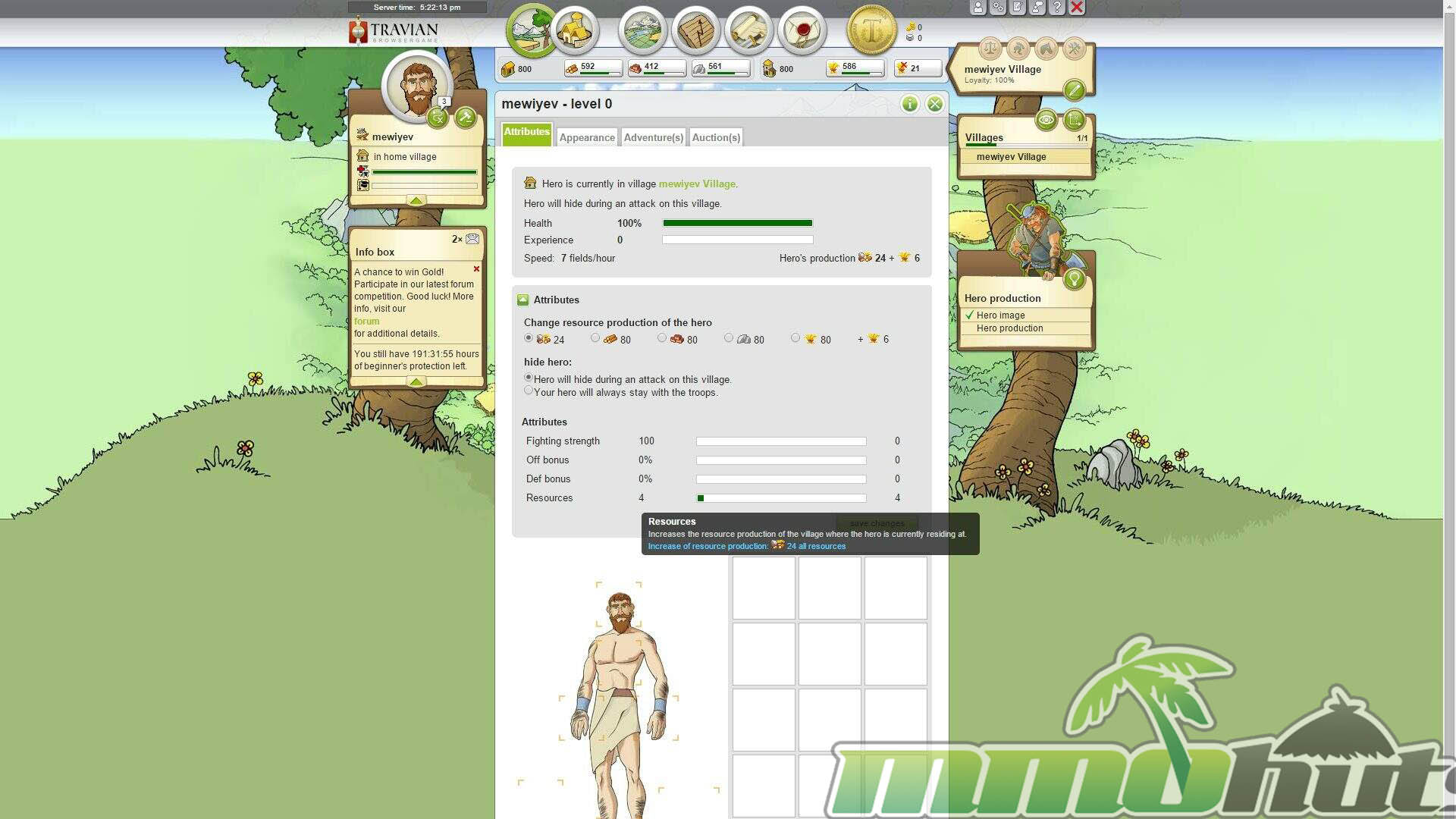The image size is (1456, 819).
Task: Click the crop stock 586 indicator
Action: (x=855, y=68)
